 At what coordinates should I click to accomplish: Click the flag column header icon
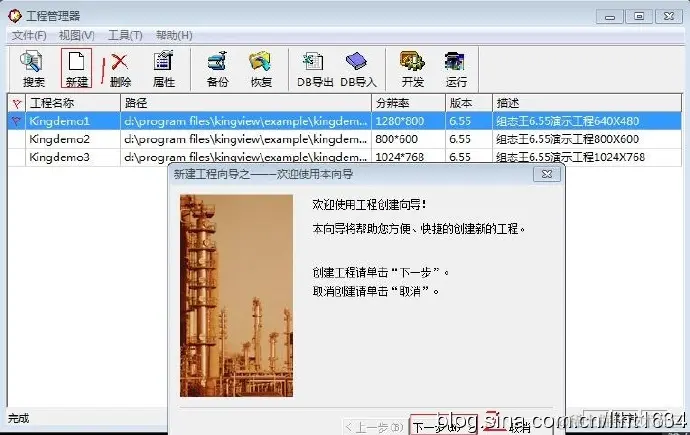coord(17,104)
